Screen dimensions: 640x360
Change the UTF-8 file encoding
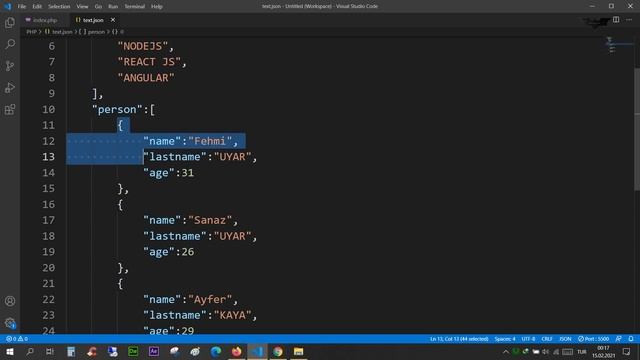tap(528, 339)
